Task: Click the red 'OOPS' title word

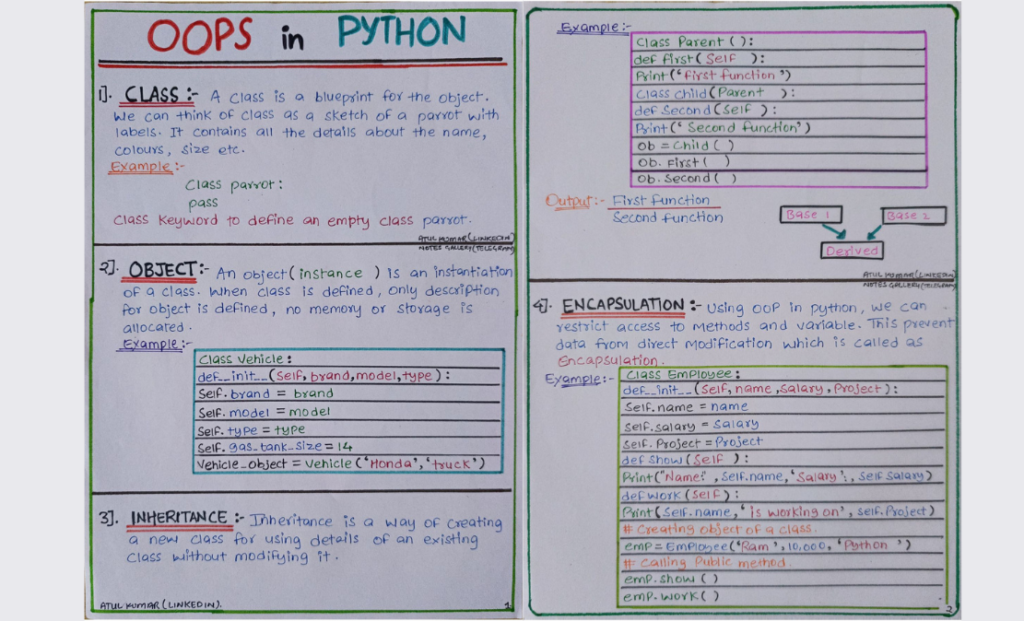Action: [199, 35]
